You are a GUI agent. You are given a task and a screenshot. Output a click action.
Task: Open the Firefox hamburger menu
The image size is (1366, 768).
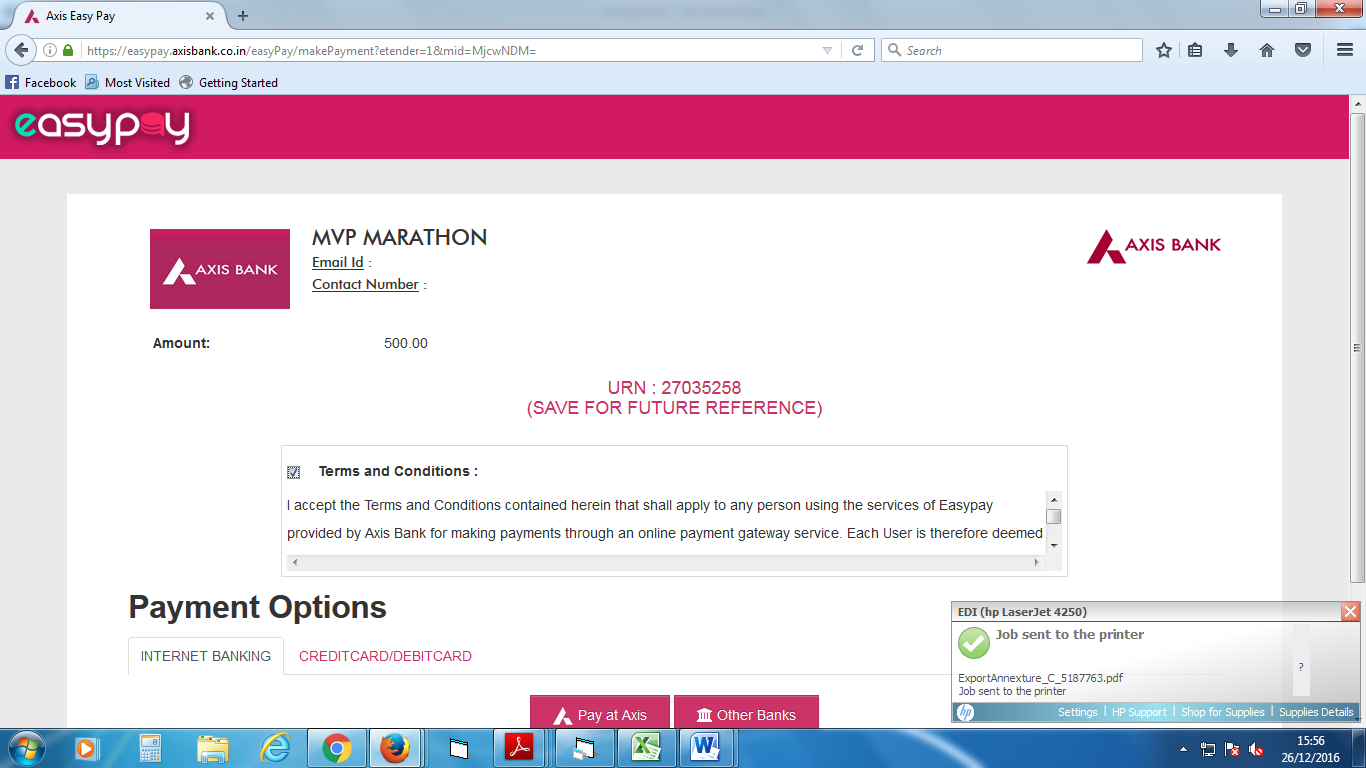[1345, 50]
